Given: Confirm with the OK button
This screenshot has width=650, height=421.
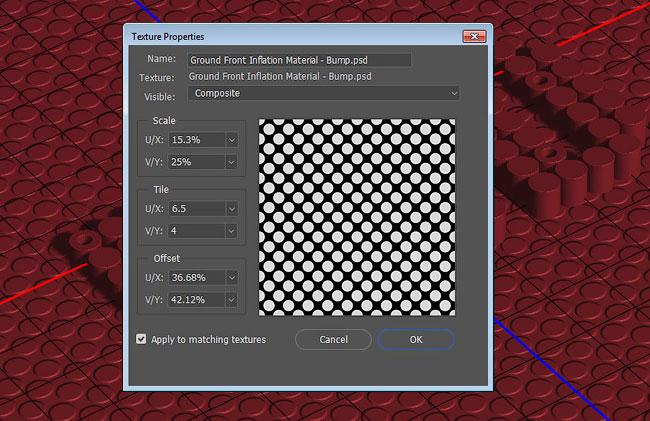Looking at the screenshot, I should click(x=416, y=339).
